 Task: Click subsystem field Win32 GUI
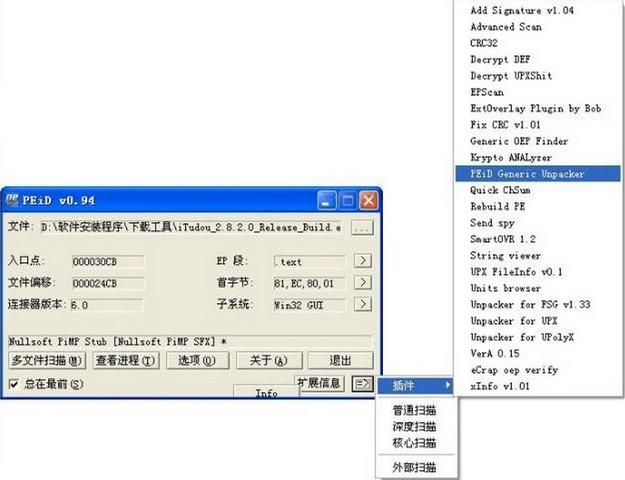(310, 305)
